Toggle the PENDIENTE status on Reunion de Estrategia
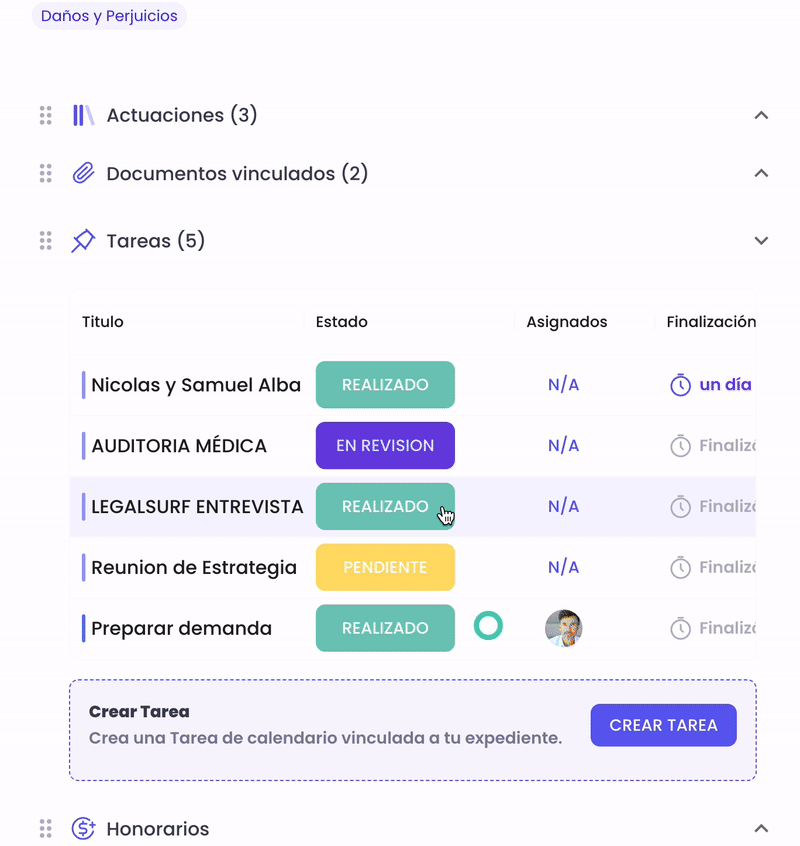Screen dimensions: 800x846 385,567
